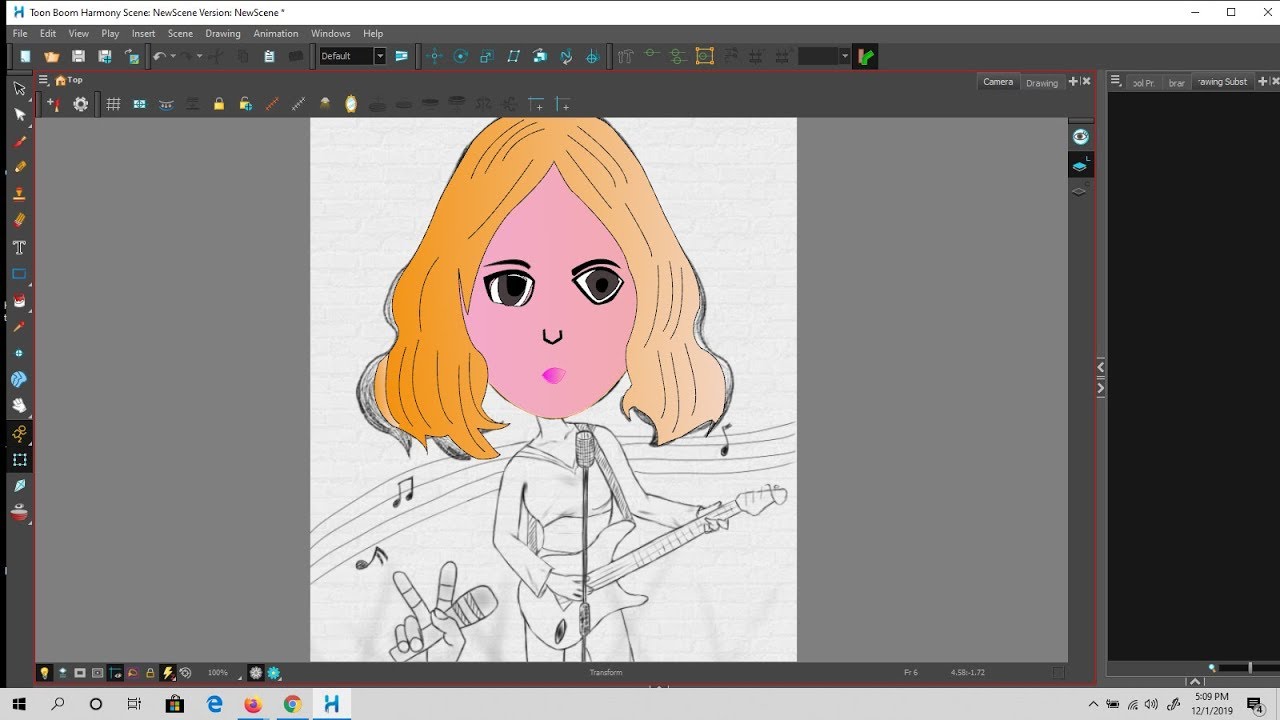Open Firefox from the taskbar
This screenshot has height=720, width=1280.
click(253, 704)
